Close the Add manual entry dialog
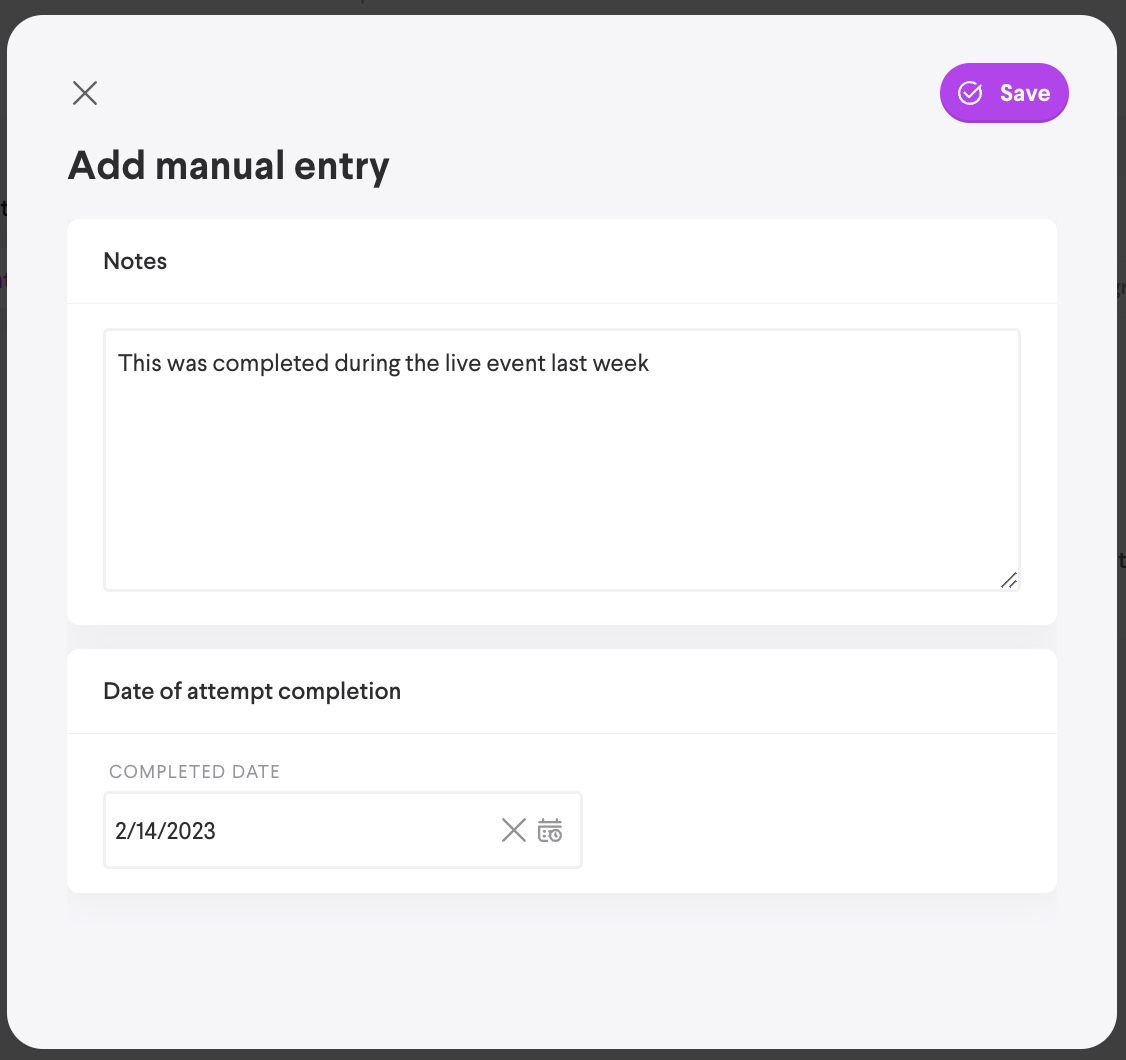This screenshot has height=1060, width=1126. tap(85, 93)
